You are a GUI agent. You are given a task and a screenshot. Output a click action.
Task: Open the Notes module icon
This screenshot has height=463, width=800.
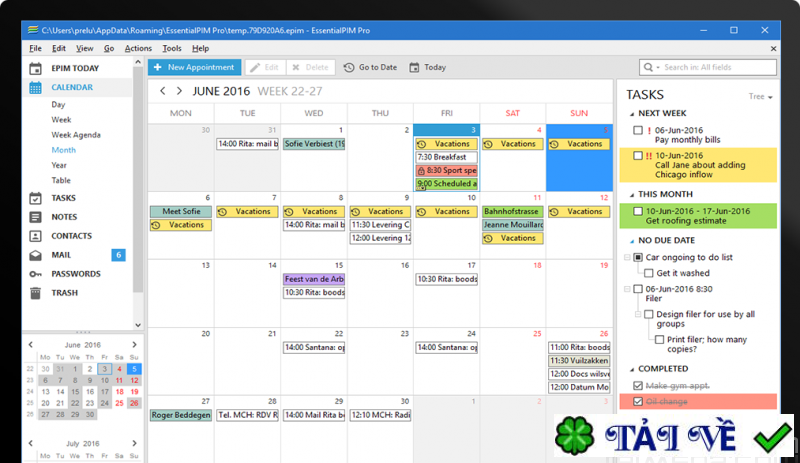pyautogui.click(x=35, y=217)
